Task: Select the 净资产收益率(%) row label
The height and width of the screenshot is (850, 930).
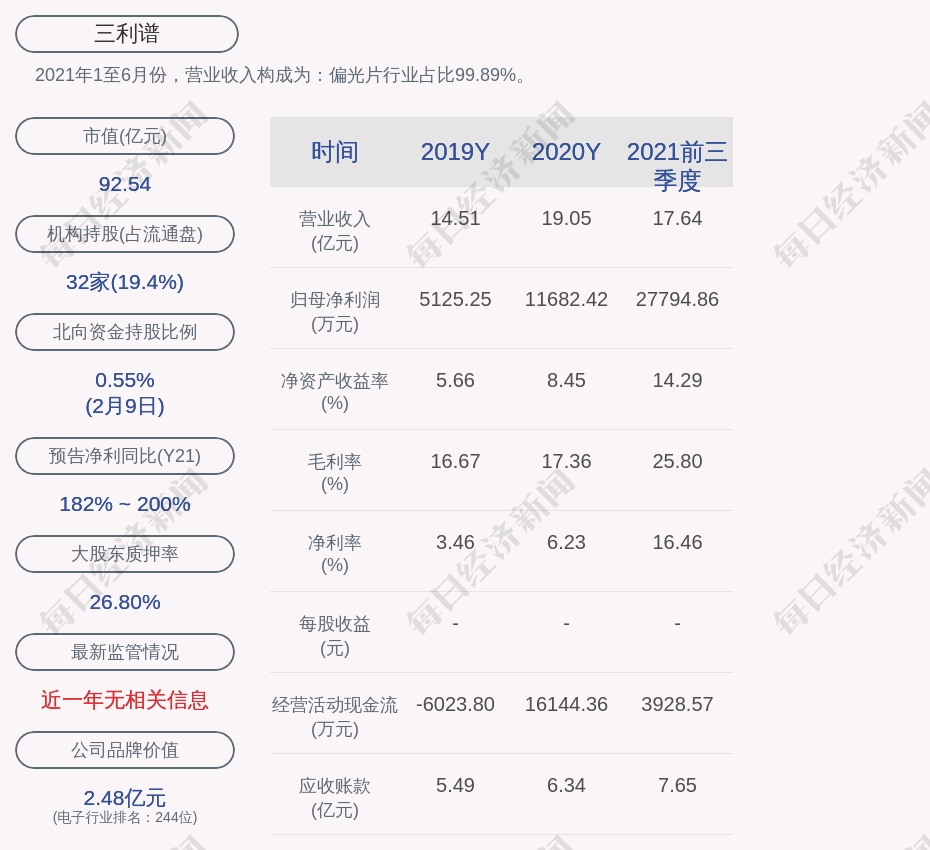Action: click(x=335, y=392)
